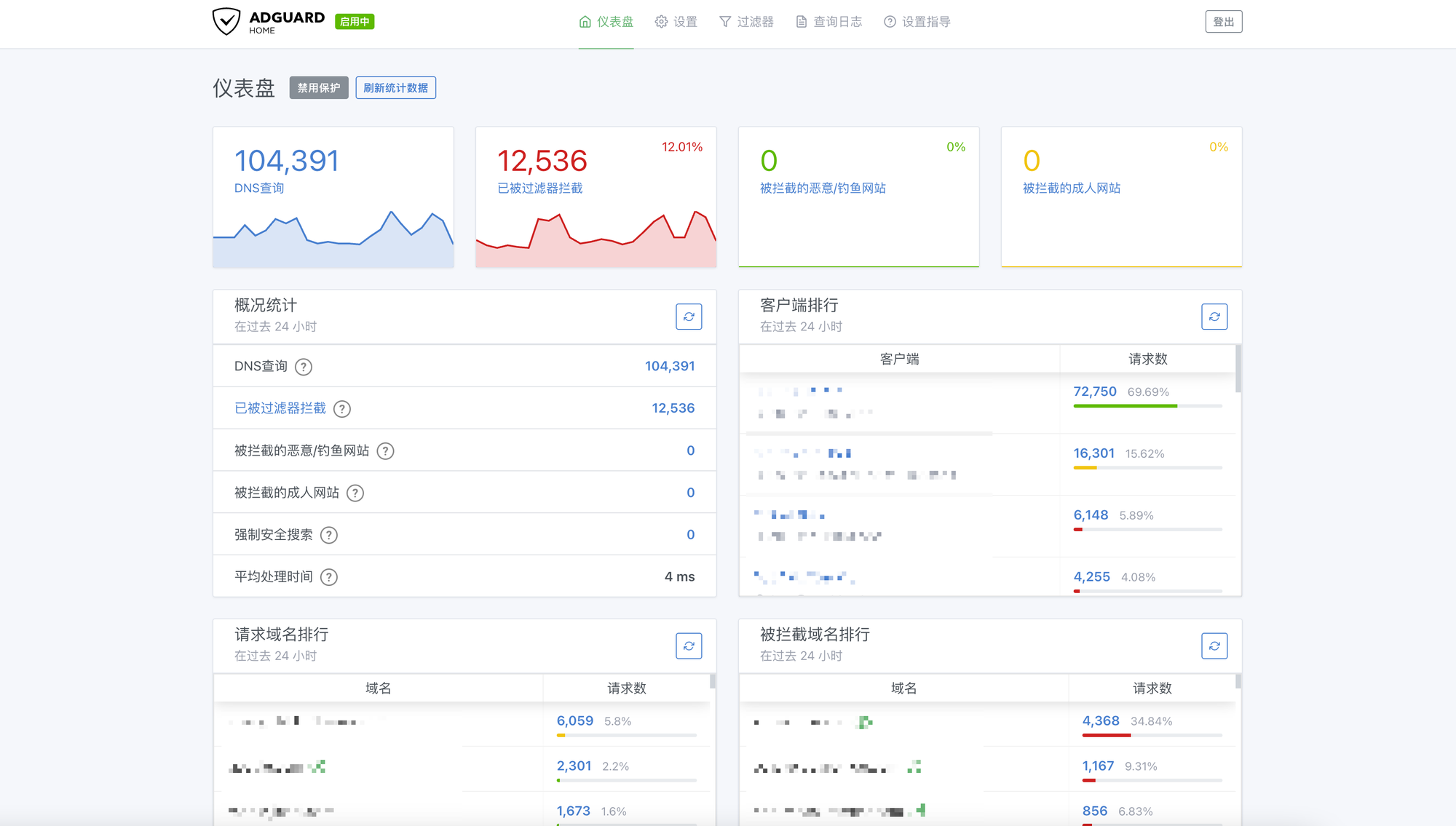The width and height of the screenshot is (1456, 826).
Task: Click the red blocked queries chart
Action: tap(596, 239)
